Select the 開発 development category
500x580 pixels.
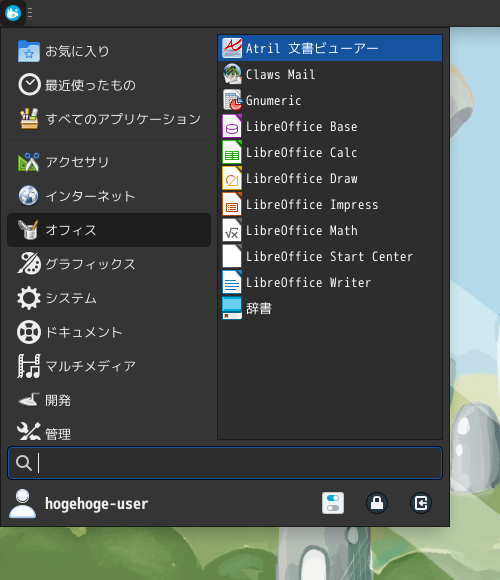(109, 400)
